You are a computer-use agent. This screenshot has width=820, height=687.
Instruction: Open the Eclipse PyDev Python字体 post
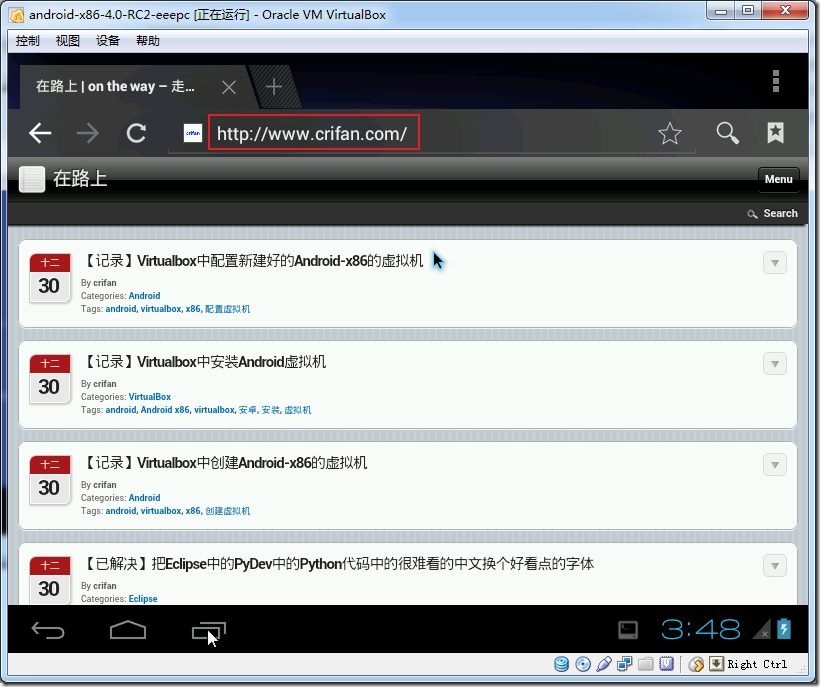point(338,564)
